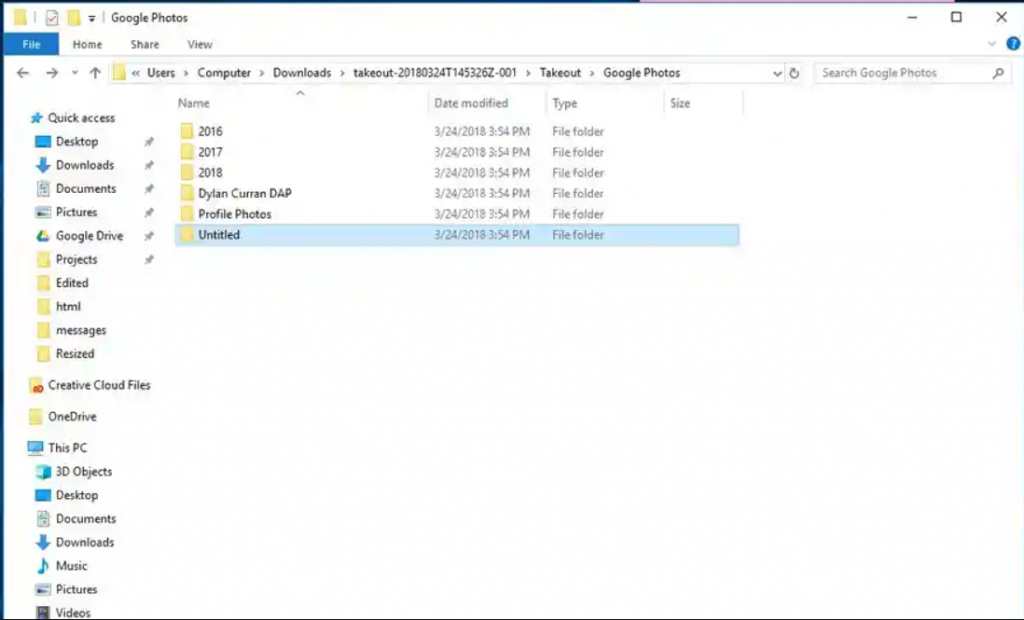Select Quick access in the navigation pane
This screenshot has width=1024, height=620.
click(x=81, y=118)
